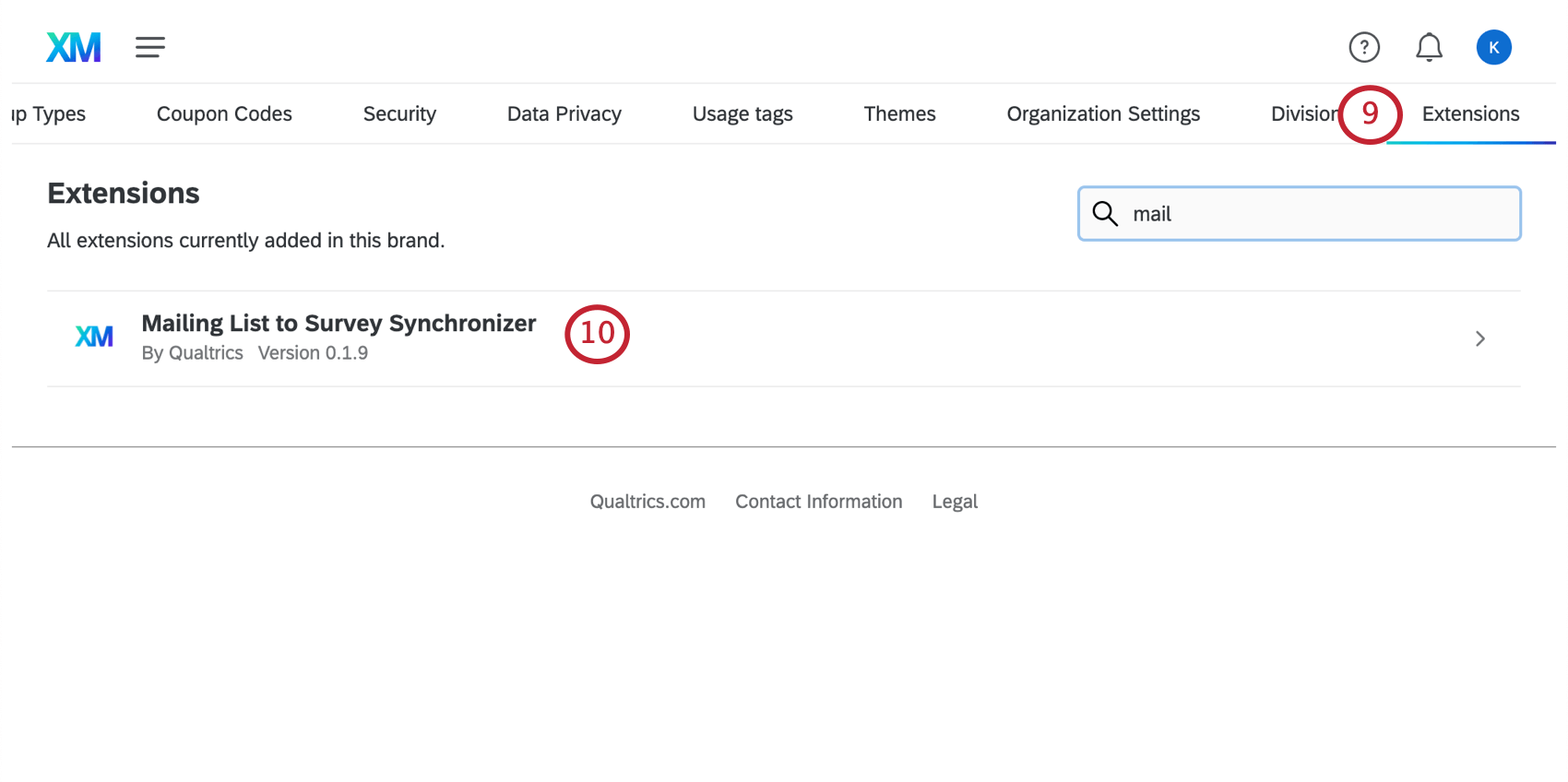This screenshot has height=782, width=1568.
Task: Open the notifications bell
Action: (1429, 47)
